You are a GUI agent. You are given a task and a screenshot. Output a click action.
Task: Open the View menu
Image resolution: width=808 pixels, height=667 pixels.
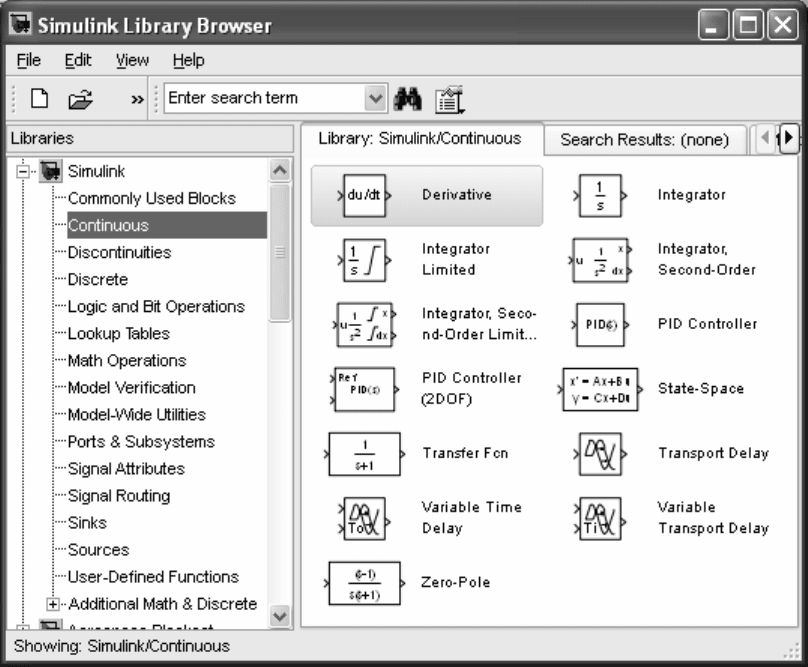[x=132, y=60]
